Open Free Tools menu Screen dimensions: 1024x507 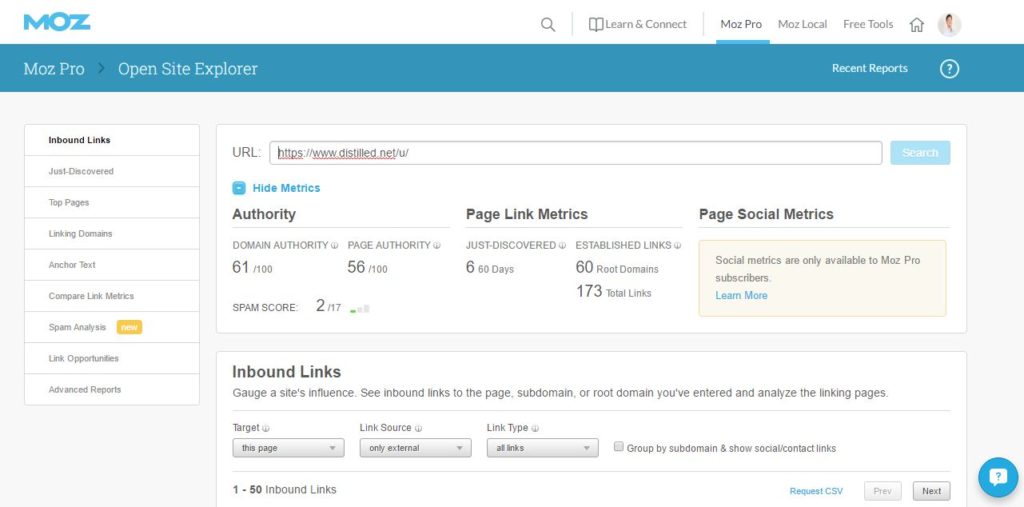pos(868,25)
